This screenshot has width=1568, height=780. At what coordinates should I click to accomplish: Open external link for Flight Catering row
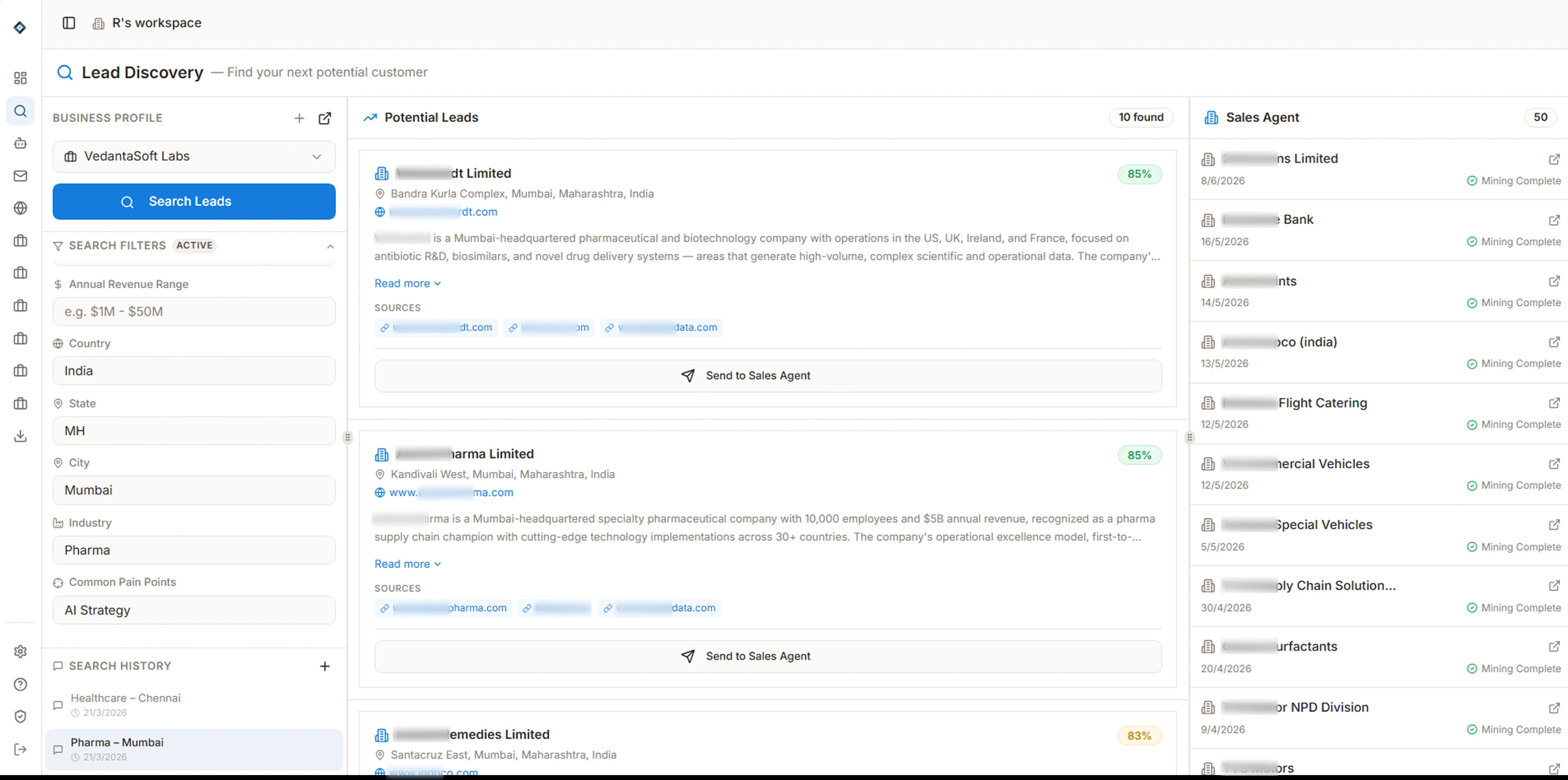[1554, 403]
